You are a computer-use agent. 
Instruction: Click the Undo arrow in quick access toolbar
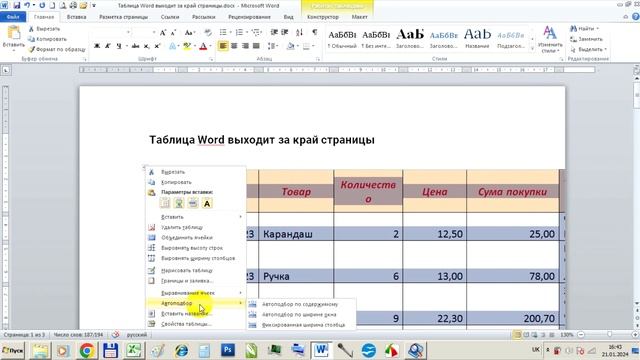[27, 6]
